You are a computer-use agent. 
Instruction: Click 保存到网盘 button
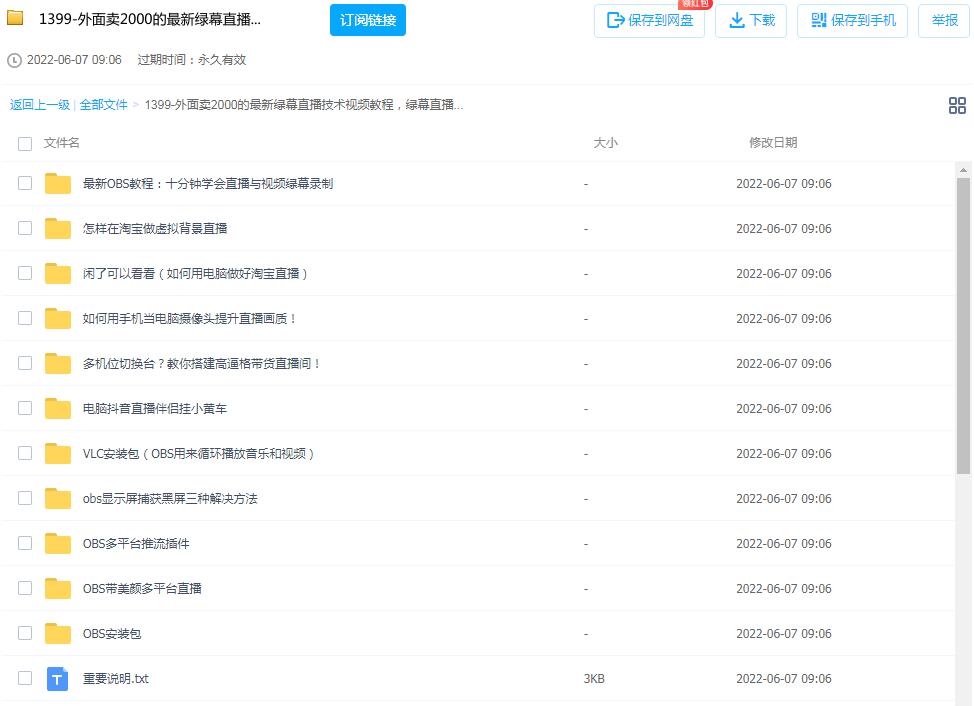point(649,20)
